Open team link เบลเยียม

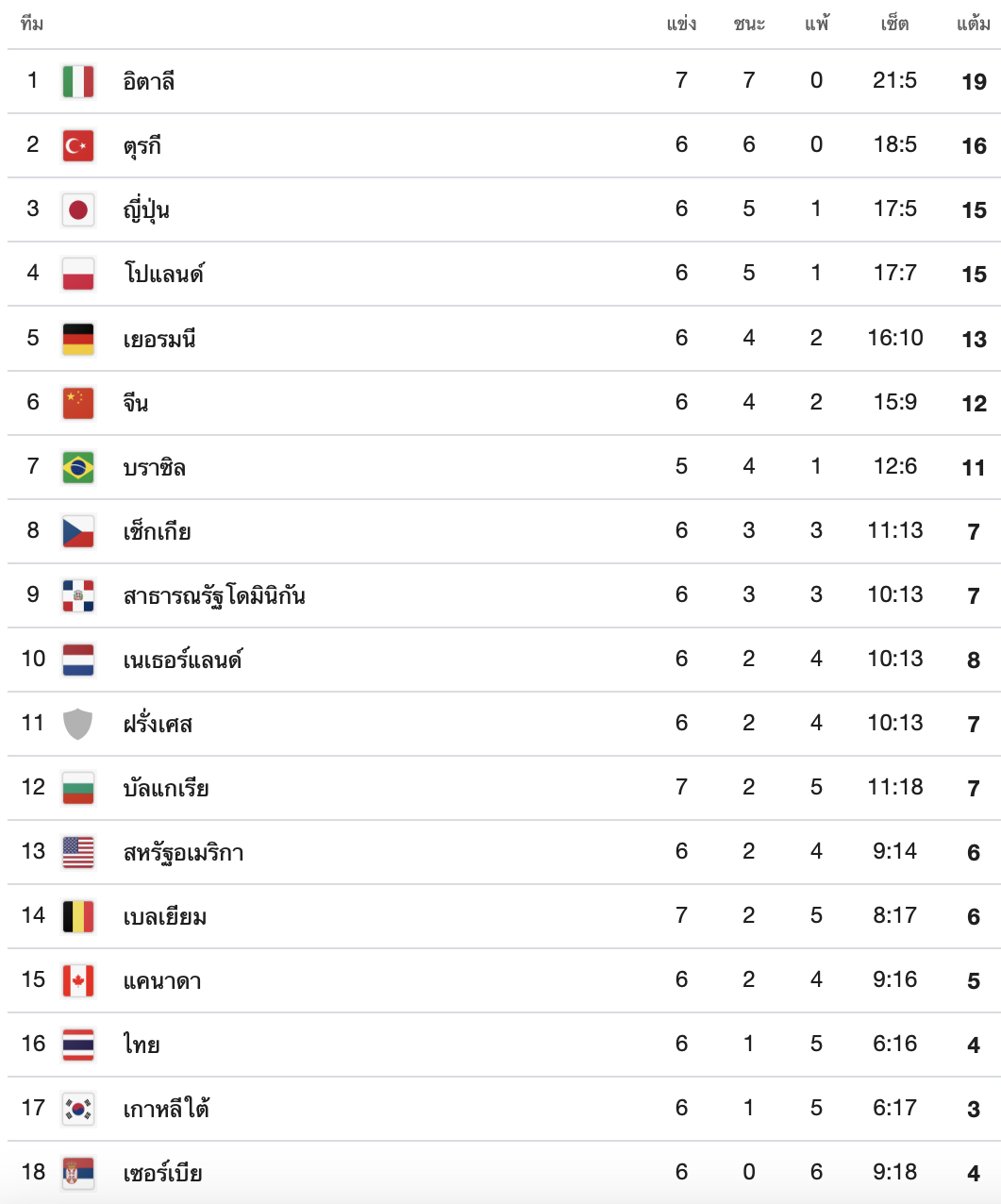tap(165, 916)
